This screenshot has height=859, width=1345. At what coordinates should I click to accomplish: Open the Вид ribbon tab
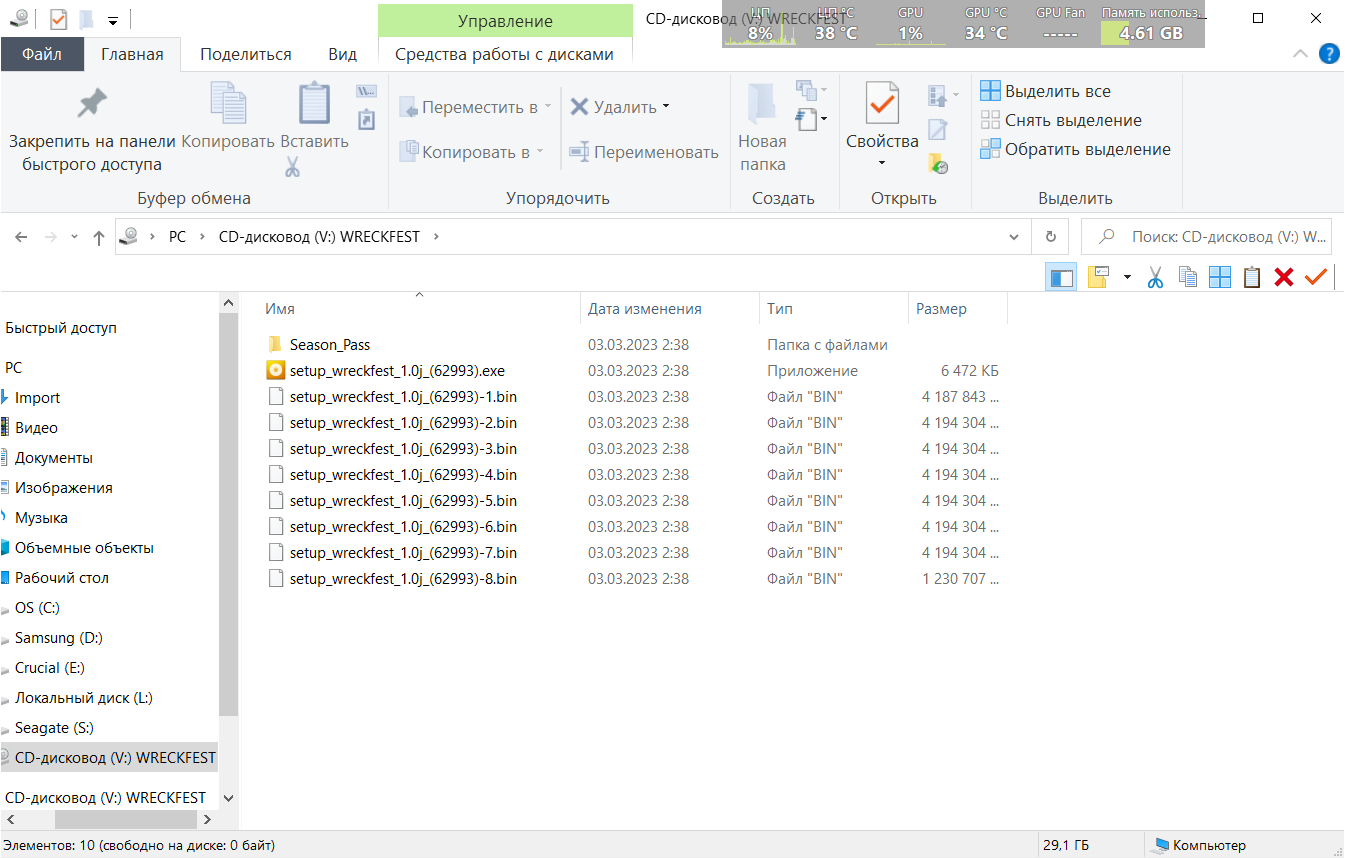coord(342,54)
